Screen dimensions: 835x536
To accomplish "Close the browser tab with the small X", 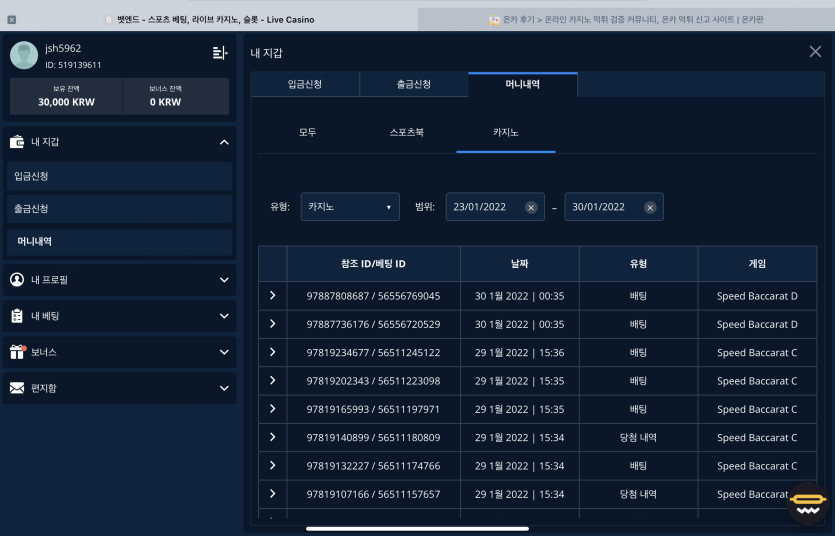I will 12,20.
